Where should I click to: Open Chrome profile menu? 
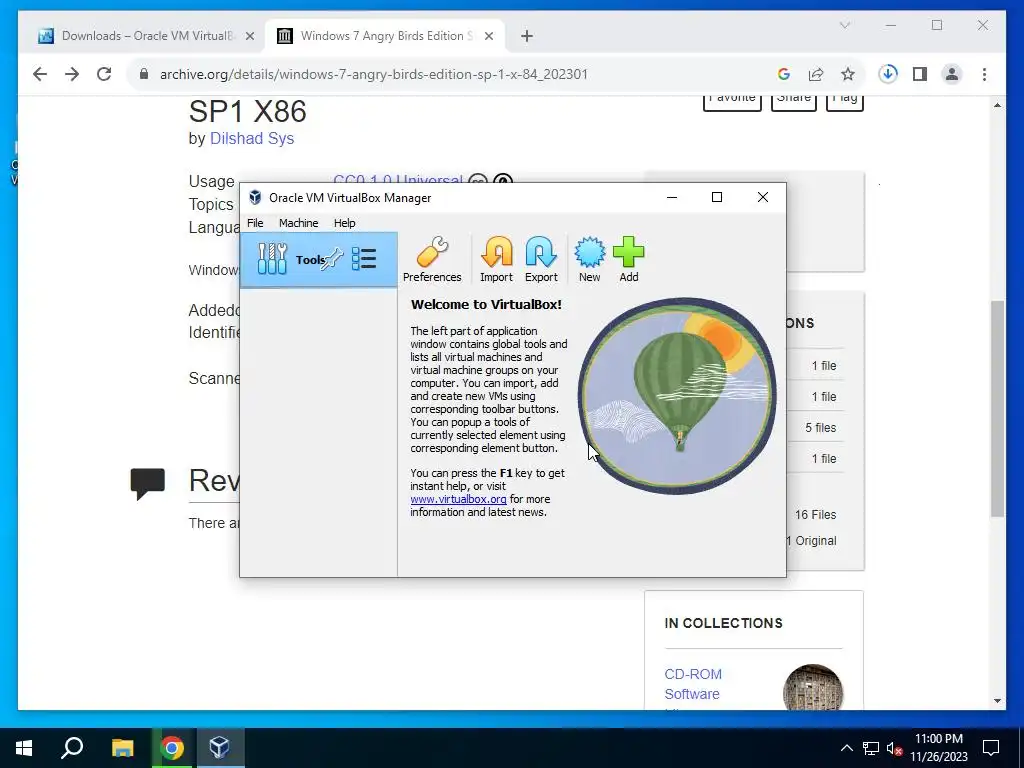pos(952,74)
